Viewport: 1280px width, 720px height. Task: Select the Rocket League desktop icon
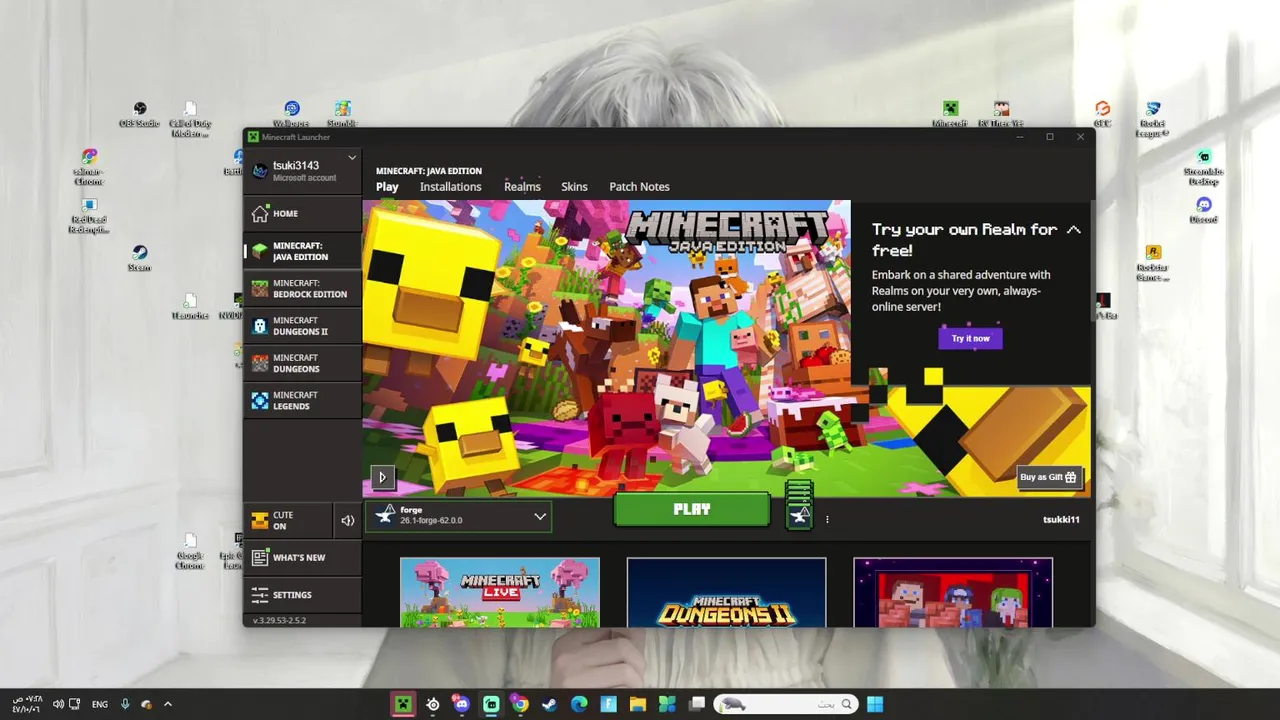coord(1153,119)
